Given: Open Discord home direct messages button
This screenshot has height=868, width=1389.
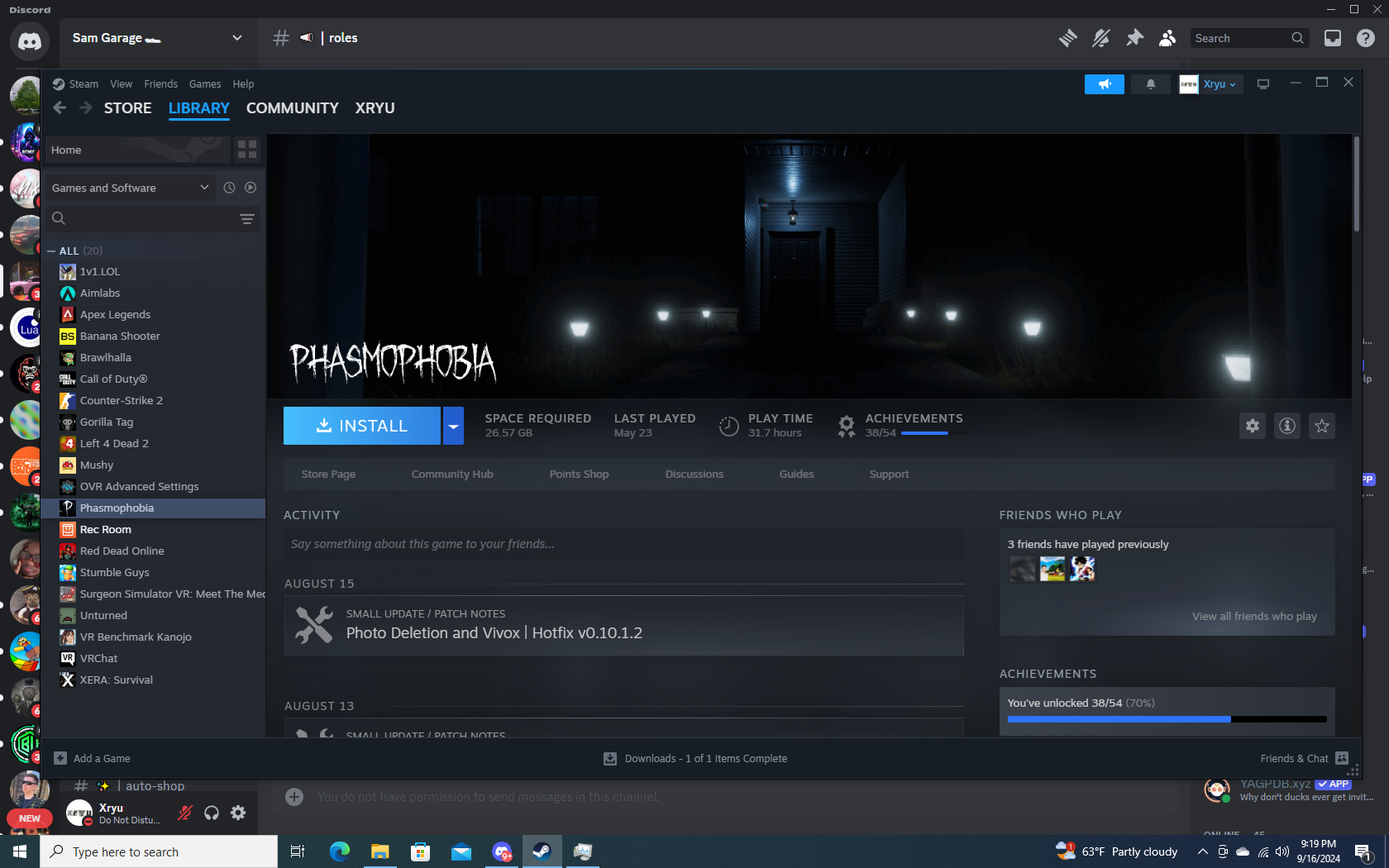Looking at the screenshot, I should coord(30,41).
